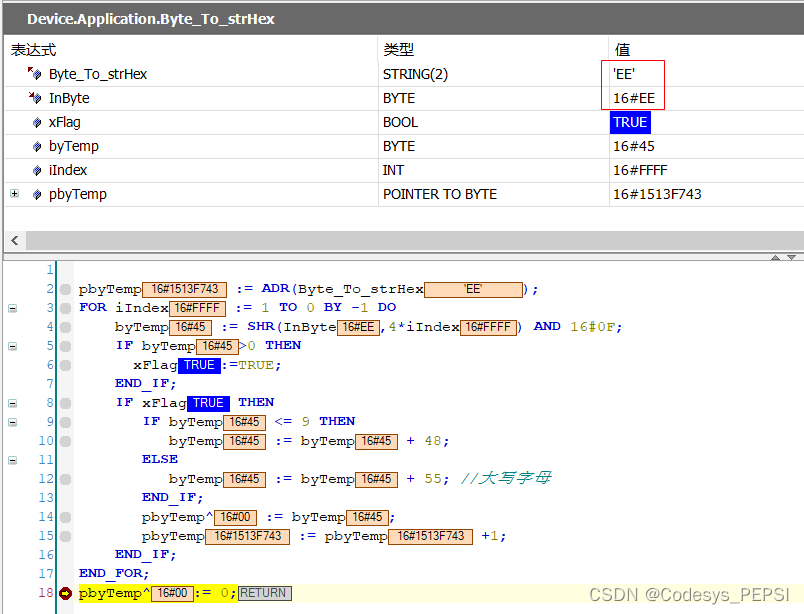Toggle breakpoint dot on line 3
Viewport: 804px width, 614px height.
coord(65,308)
